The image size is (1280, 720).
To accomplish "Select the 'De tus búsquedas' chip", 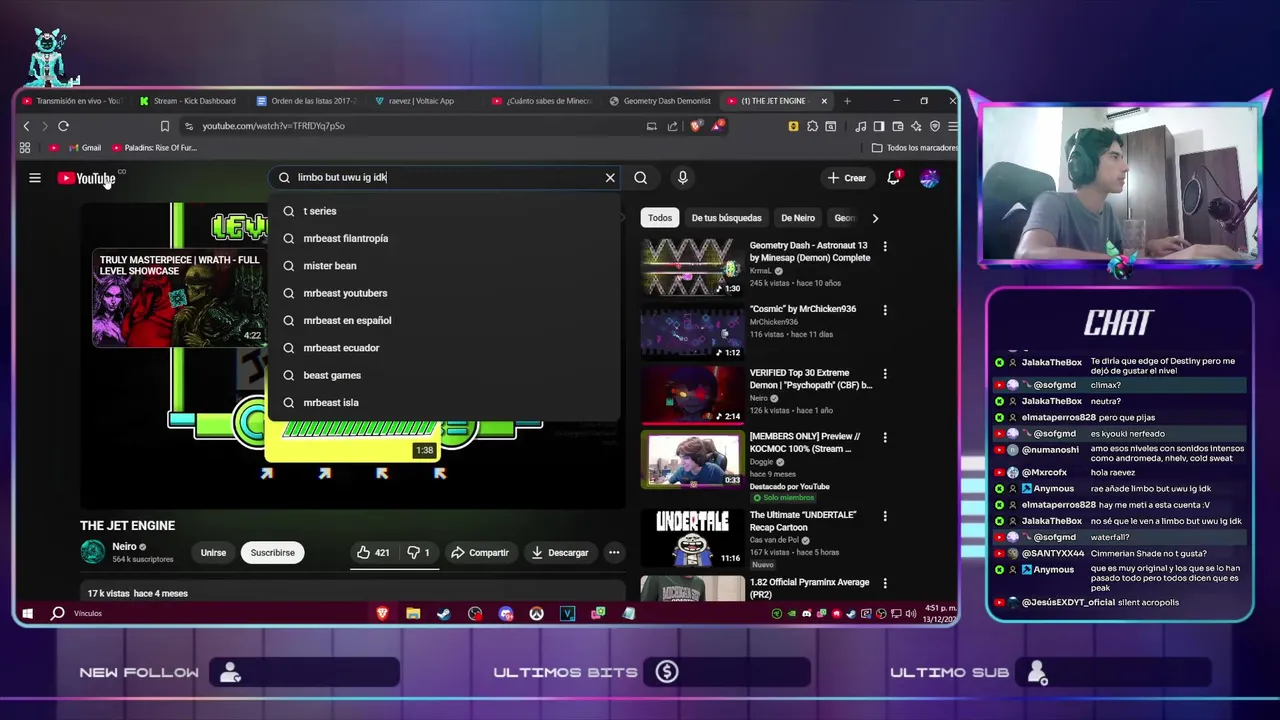I will pyautogui.click(x=726, y=218).
